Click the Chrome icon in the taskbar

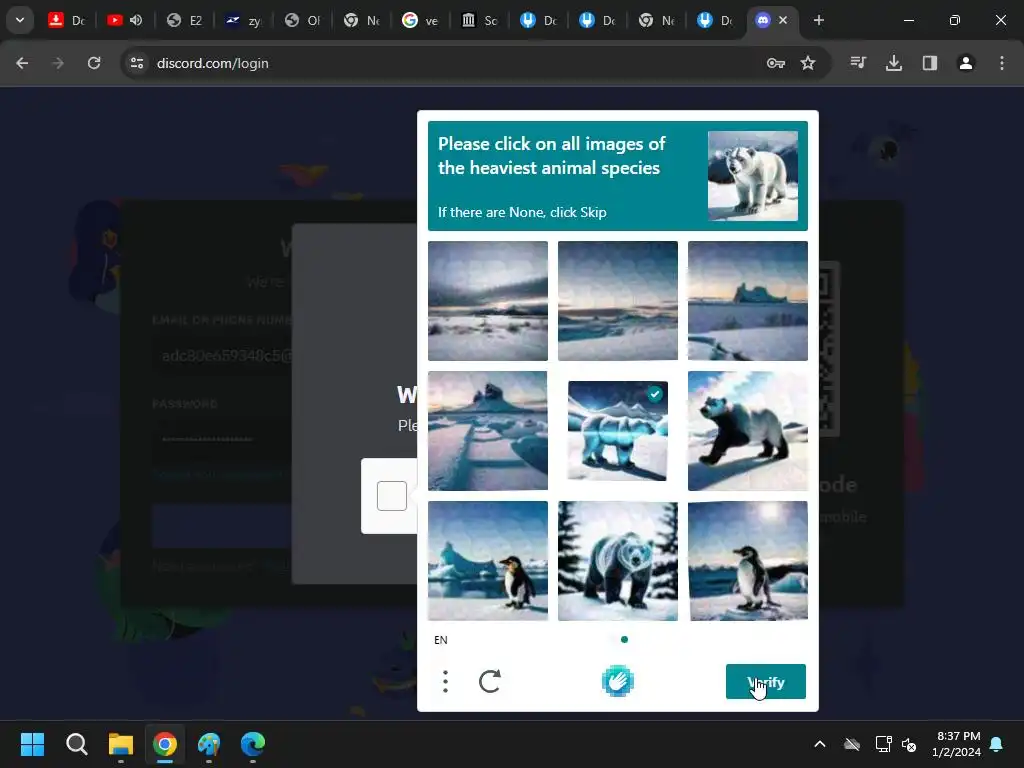165,744
